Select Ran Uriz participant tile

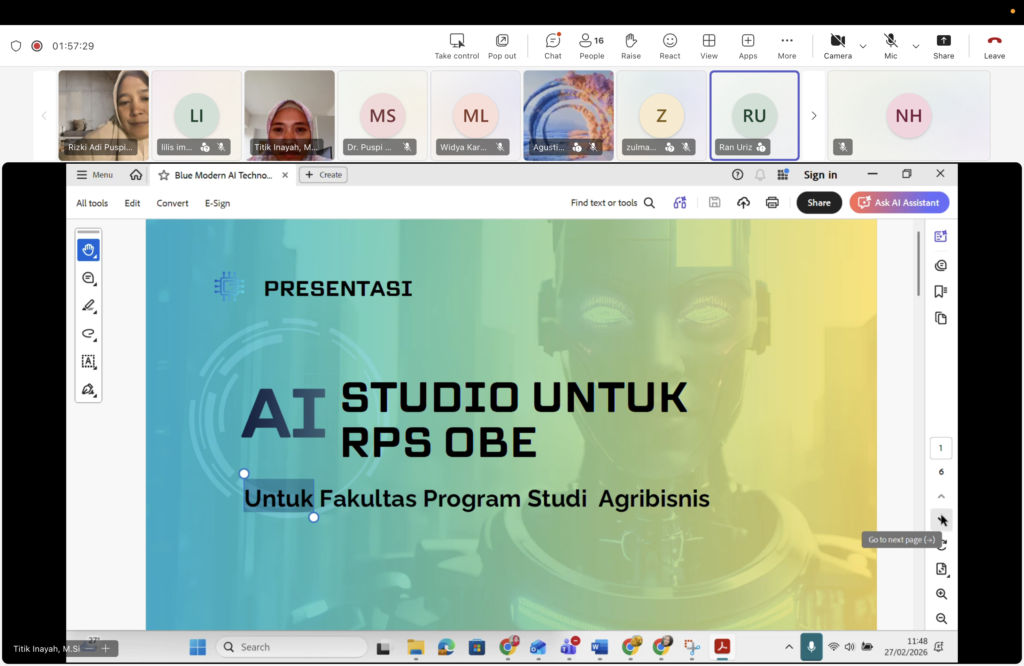[x=754, y=115]
